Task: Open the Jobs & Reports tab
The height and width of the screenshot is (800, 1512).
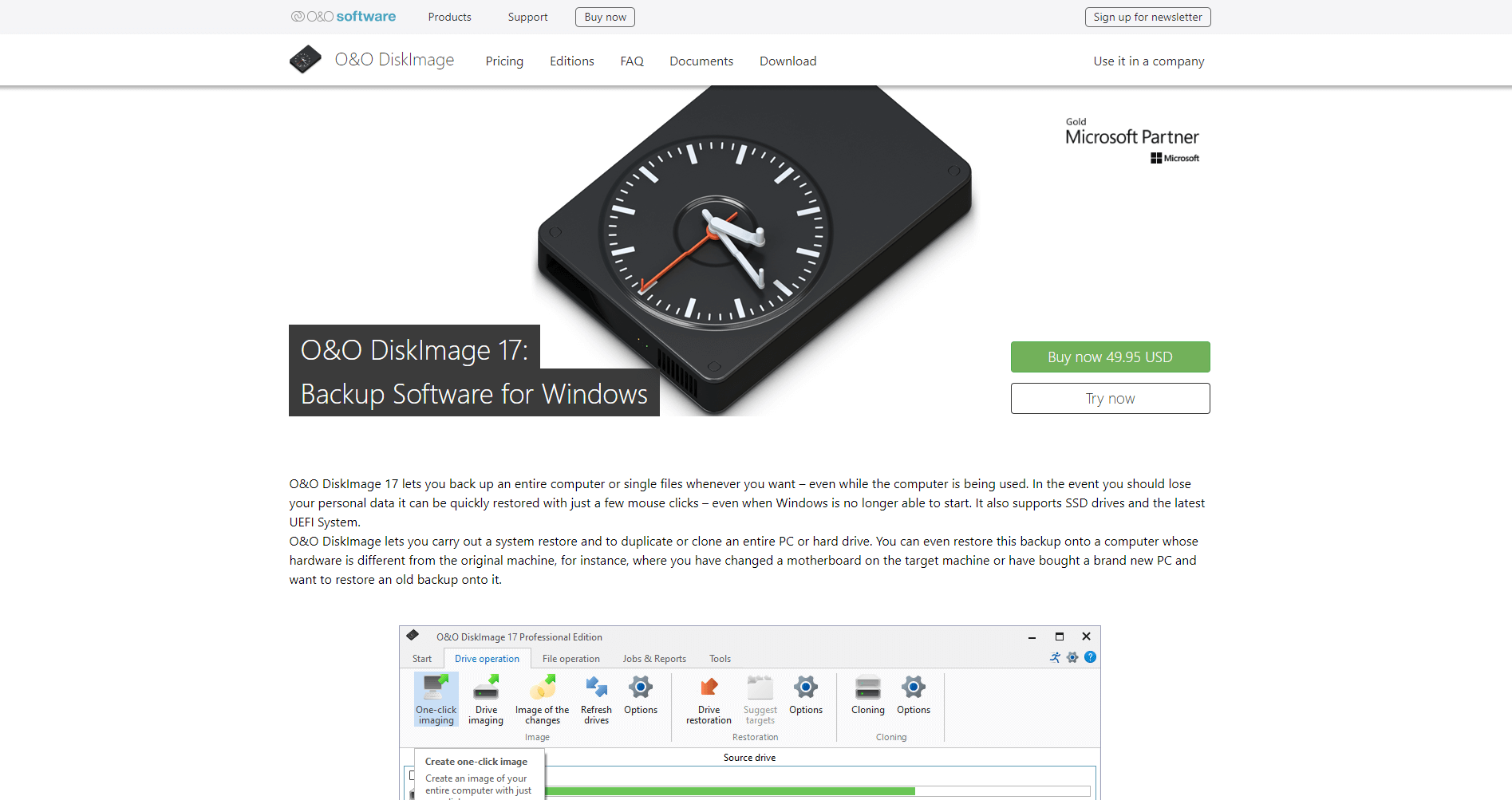Action: [x=654, y=659]
